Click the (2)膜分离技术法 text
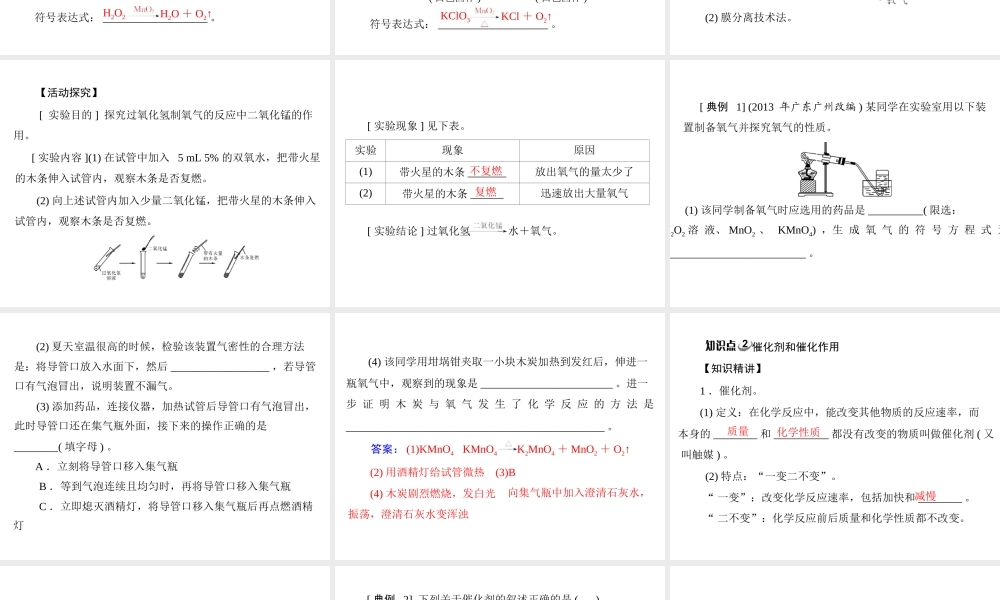This screenshot has height=600, width=1000. coord(748,18)
